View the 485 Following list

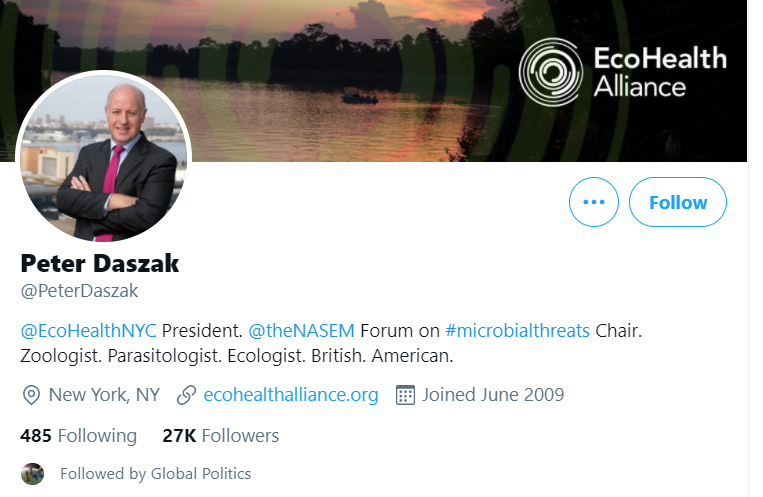click(78, 435)
